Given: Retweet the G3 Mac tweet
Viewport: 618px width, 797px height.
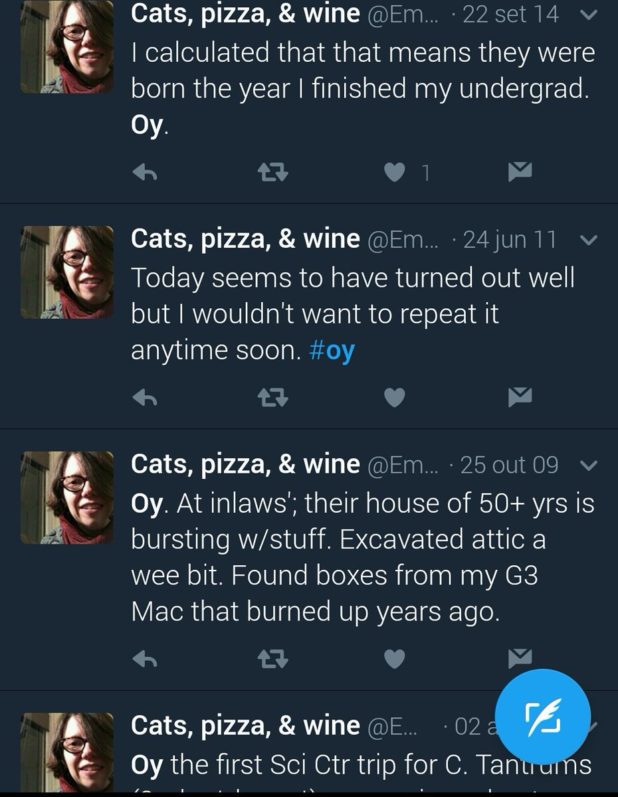Looking at the screenshot, I should tap(271, 658).
